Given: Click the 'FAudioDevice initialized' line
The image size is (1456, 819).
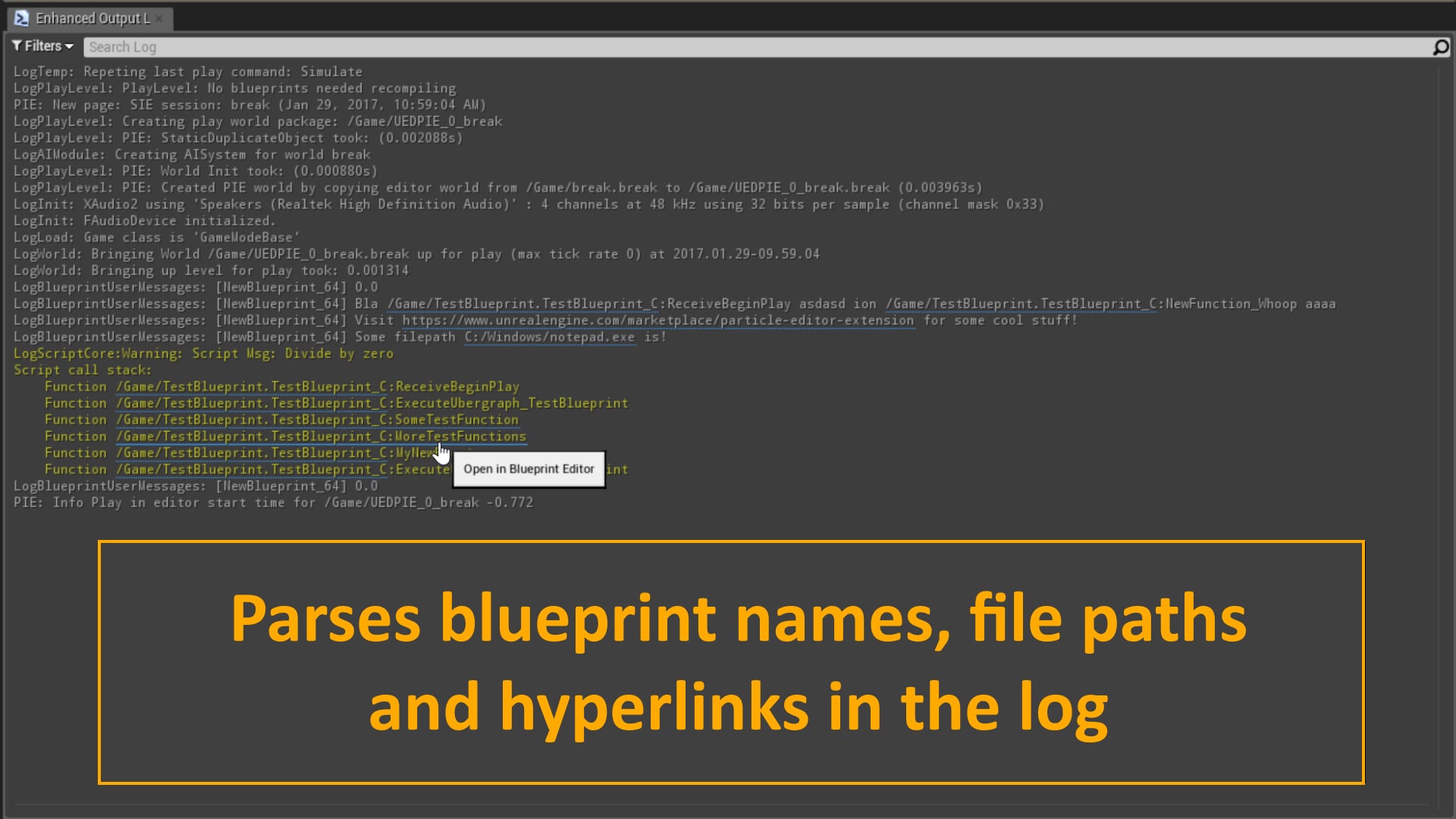Looking at the screenshot, I should (144, 221).
